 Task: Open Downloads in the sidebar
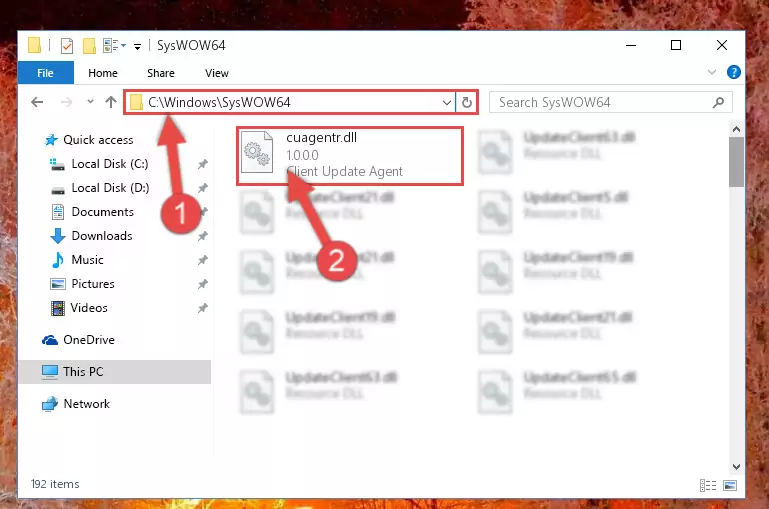(102, 236)
